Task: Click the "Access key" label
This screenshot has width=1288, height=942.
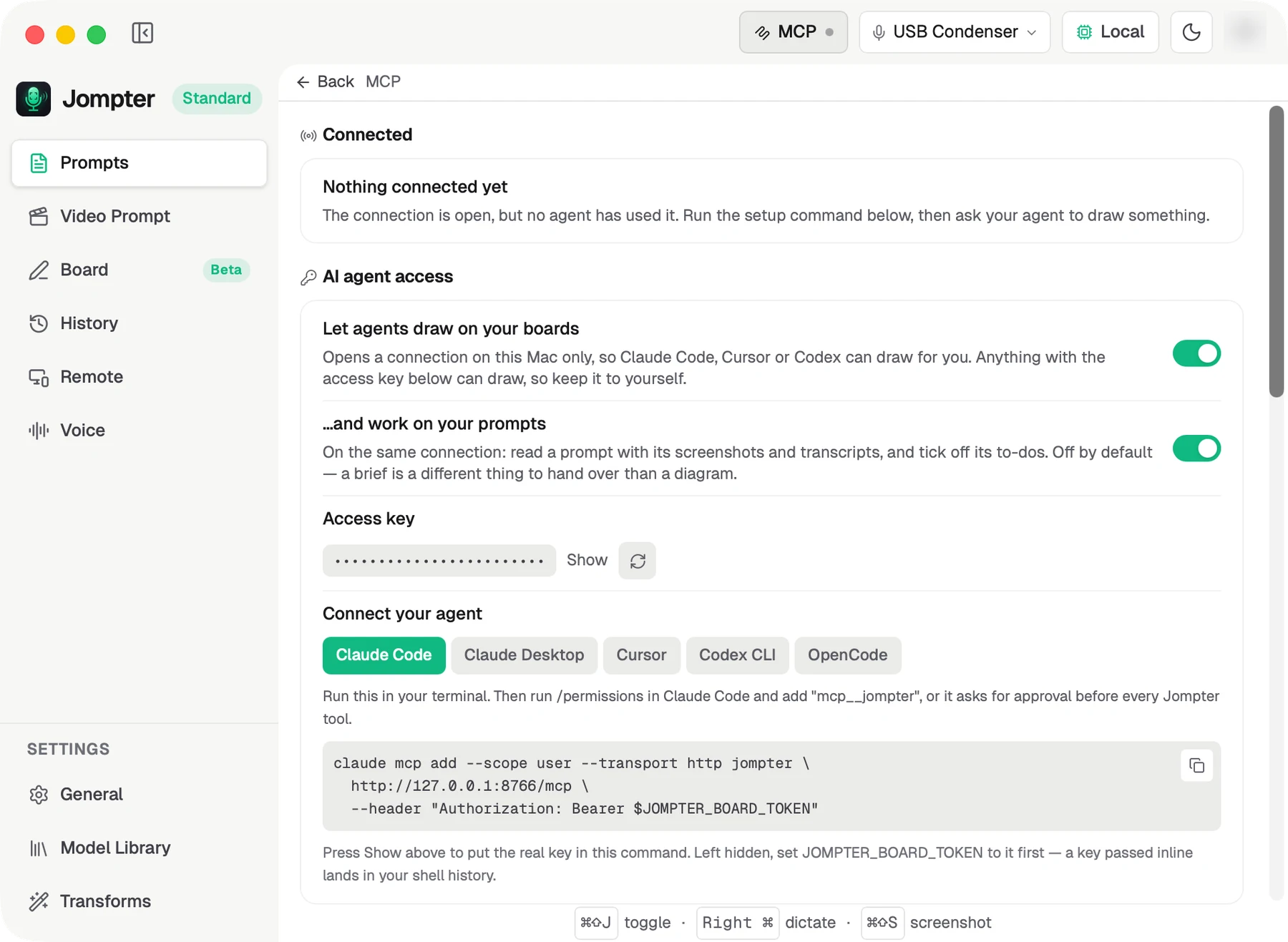Action: [x=369, y=519]
